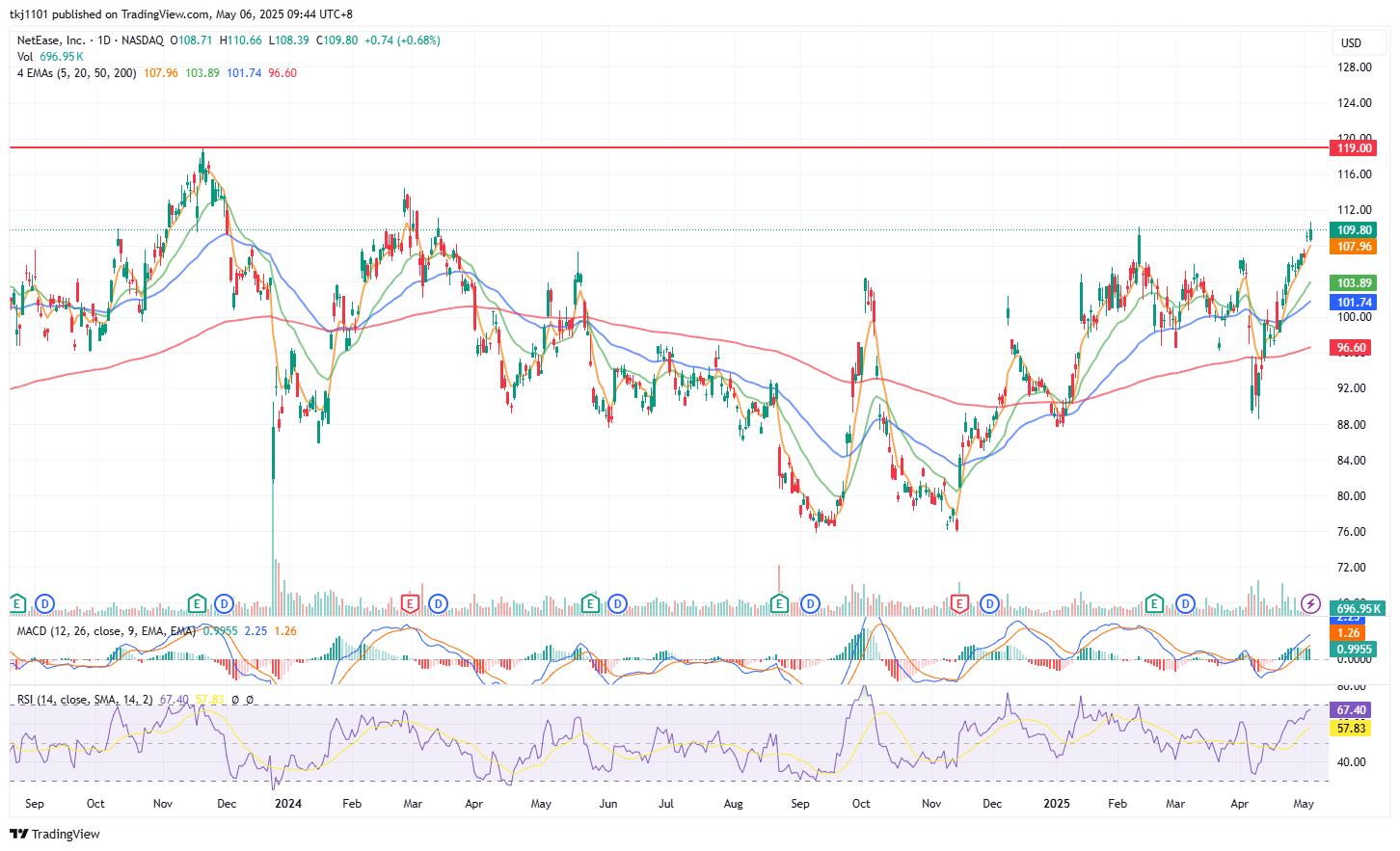Click the purple 67.40 RSI axis label

pyautogui.click(x=1351, y=710)
